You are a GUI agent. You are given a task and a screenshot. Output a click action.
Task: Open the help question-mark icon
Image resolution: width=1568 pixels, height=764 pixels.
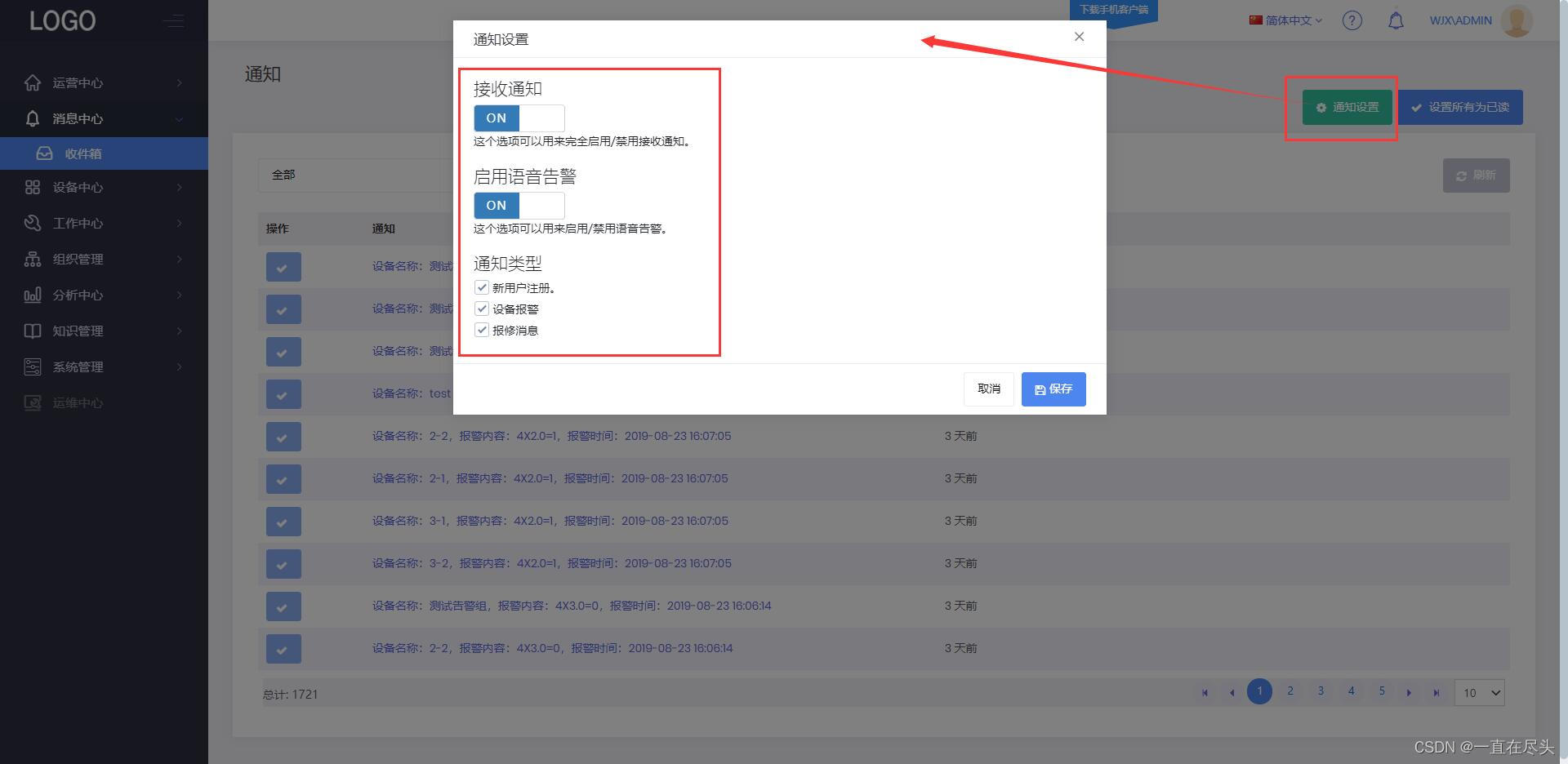point(1352,20)
